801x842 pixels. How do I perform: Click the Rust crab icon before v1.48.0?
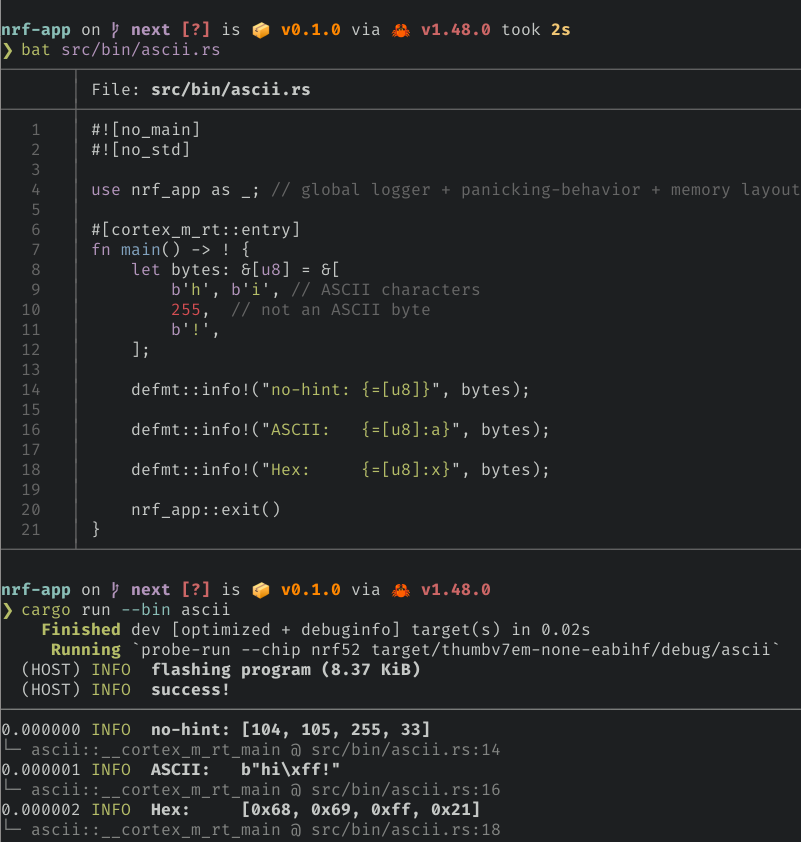coord(399,29)
